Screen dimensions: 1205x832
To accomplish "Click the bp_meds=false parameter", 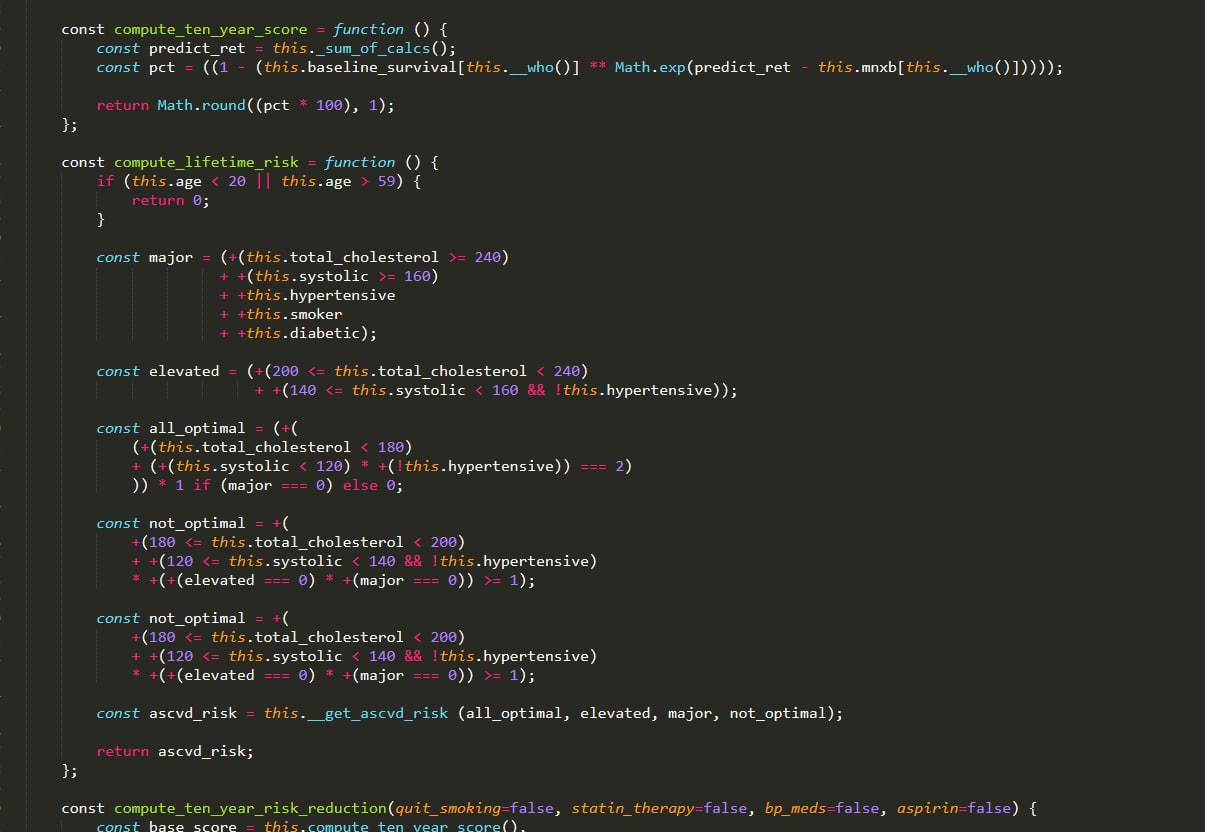I will coord(821,808).
